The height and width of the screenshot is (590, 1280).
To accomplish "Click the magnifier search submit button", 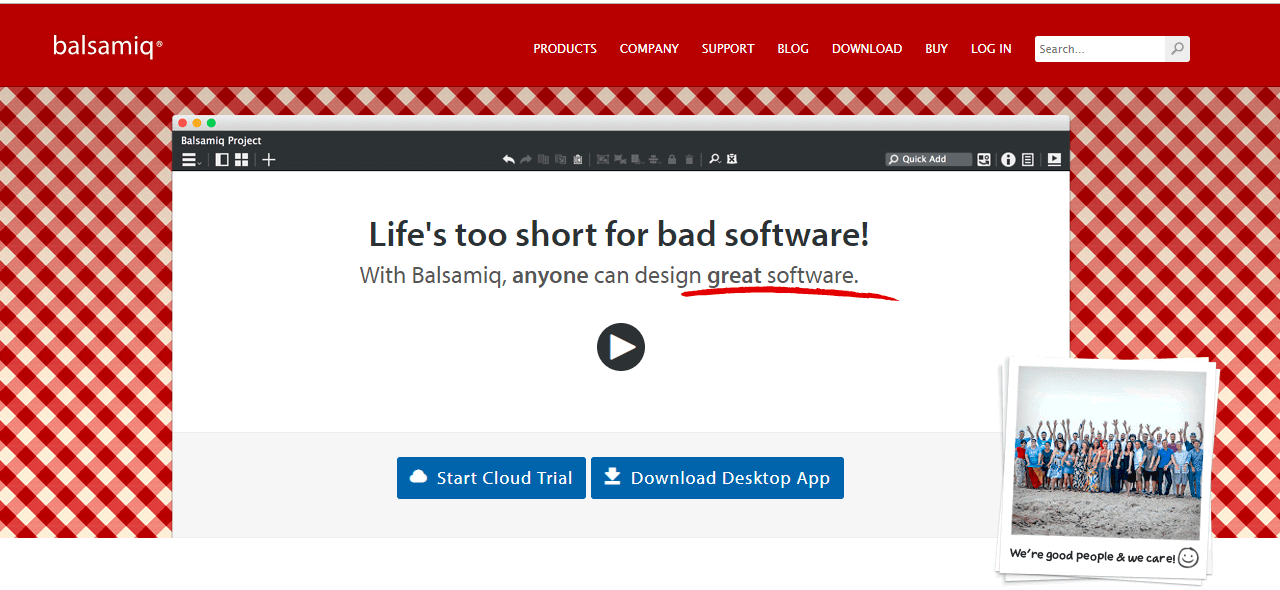I will click(x=1178, y=48).
